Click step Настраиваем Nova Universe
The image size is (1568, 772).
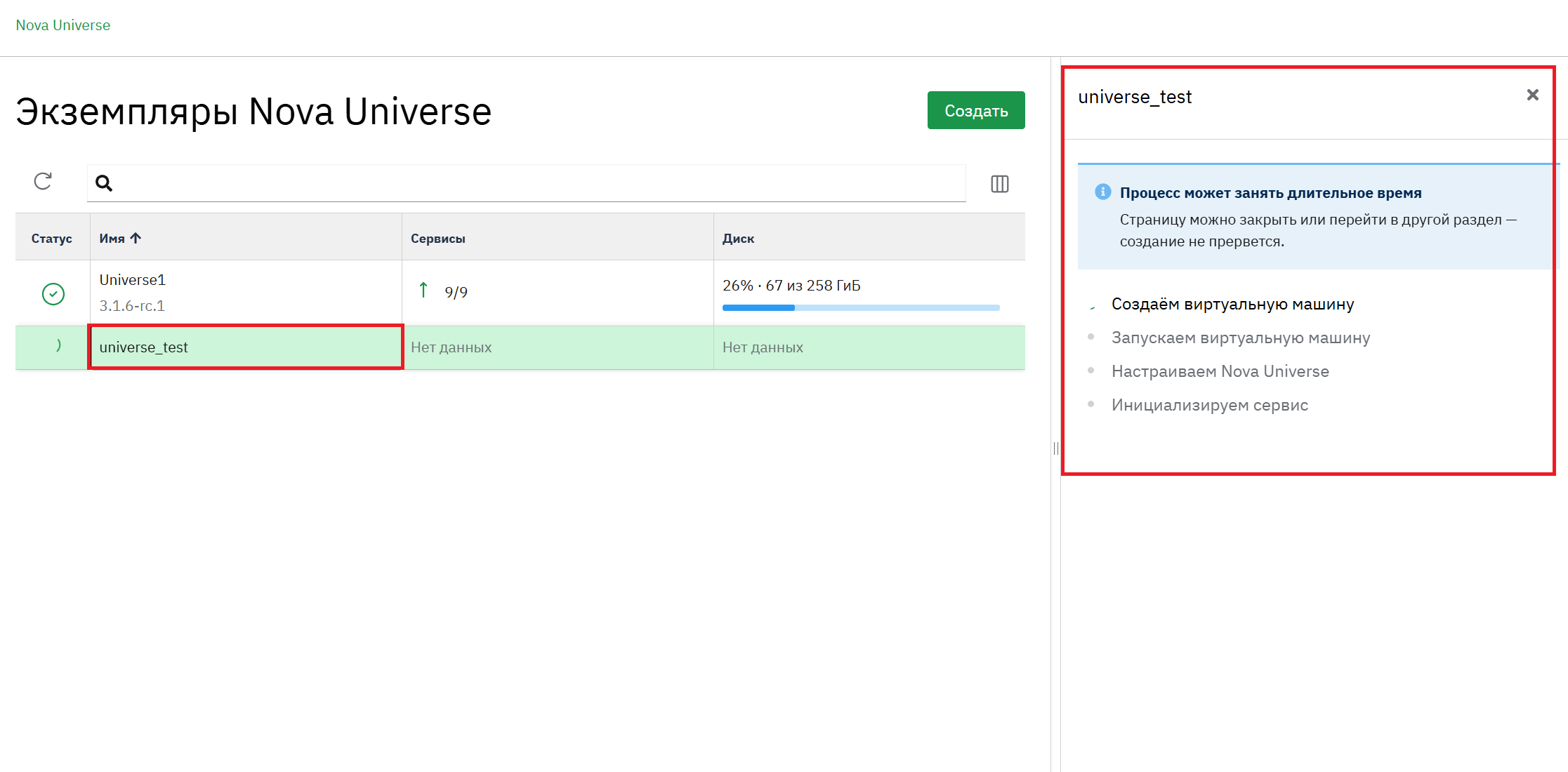(x=1220, y=372)
